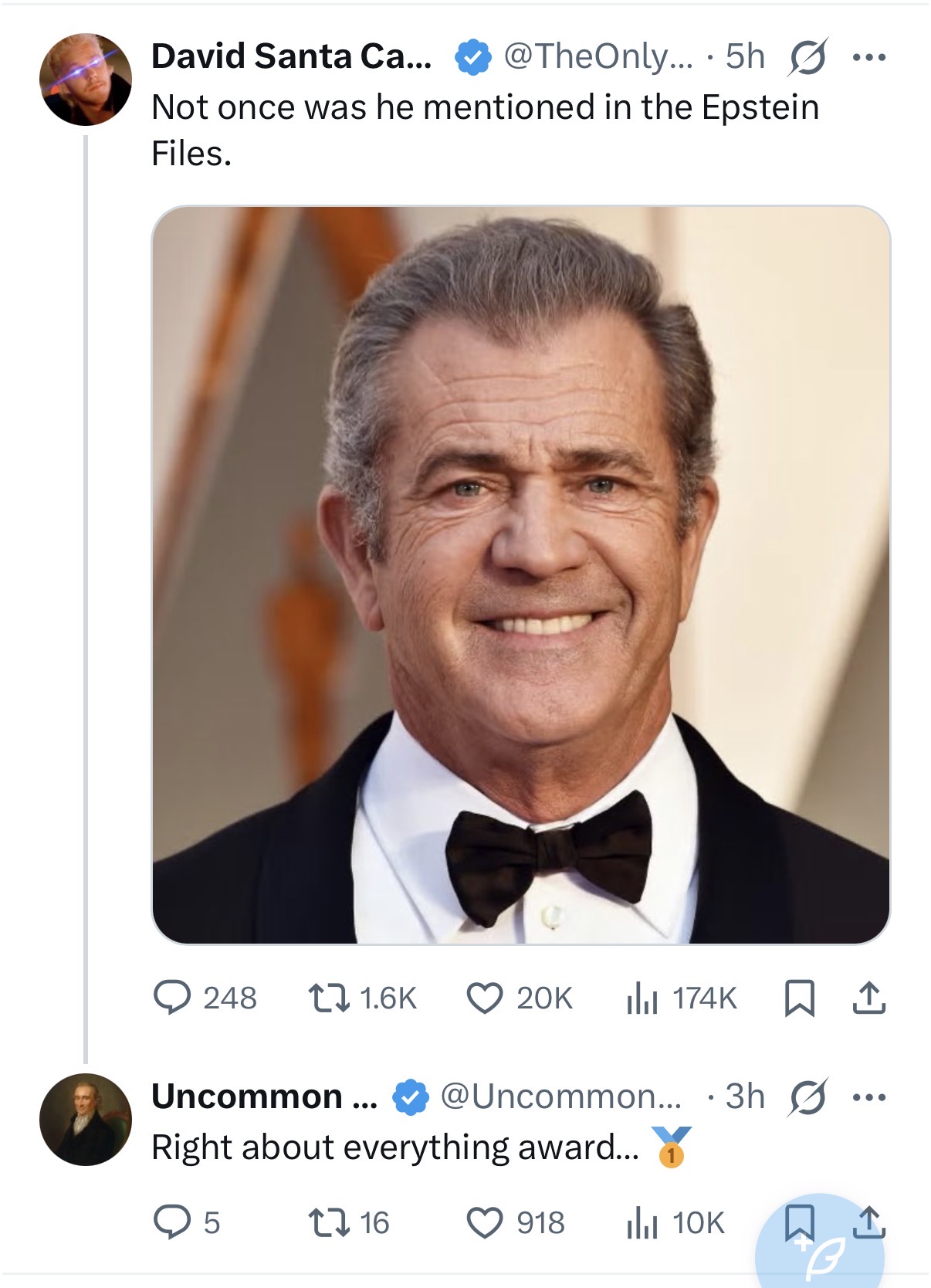The image size is (931, 1288).
Task: Open David Santa Ca's profile picture
Action: click(x=86, y=80)
